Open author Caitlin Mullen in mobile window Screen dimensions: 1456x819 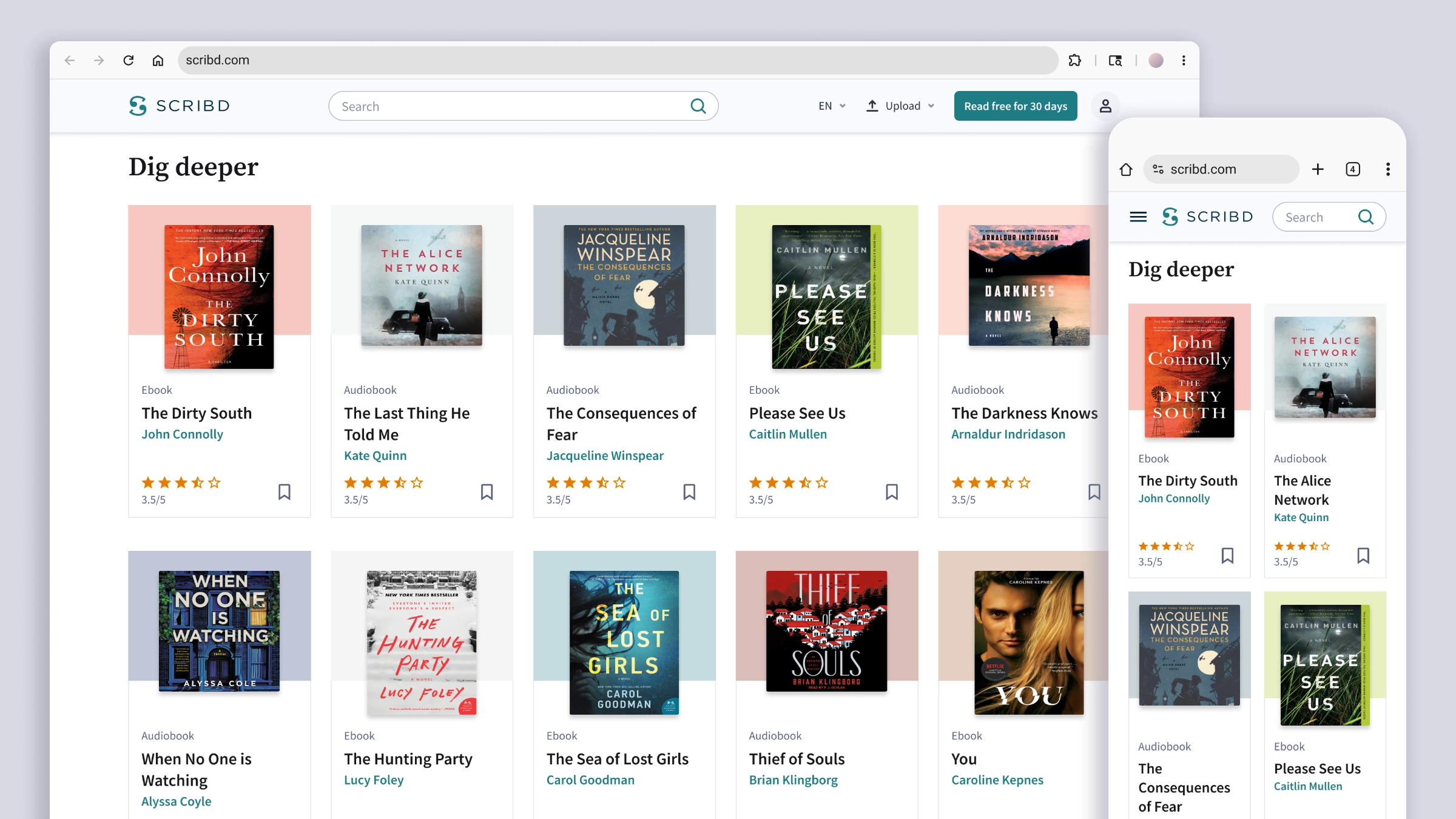[1308, 786]
